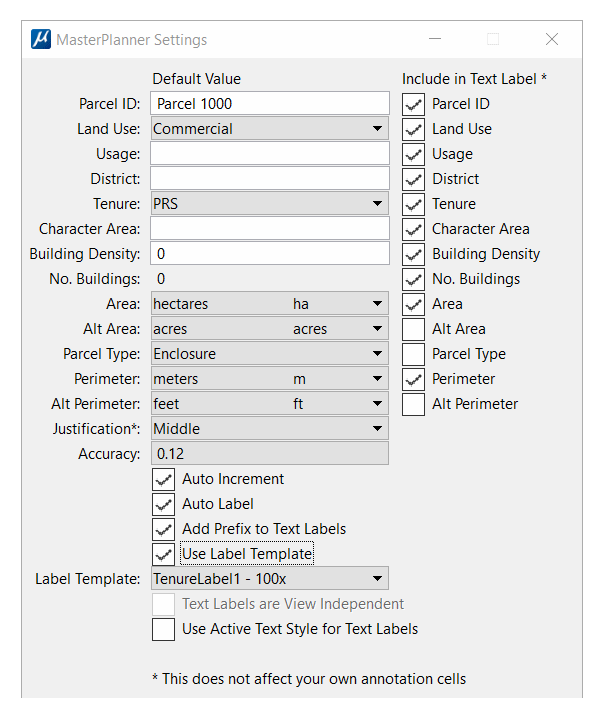Screen dimensions: 601x719
Task: Open the Land Use dropdown
Action: coord(270,129)
